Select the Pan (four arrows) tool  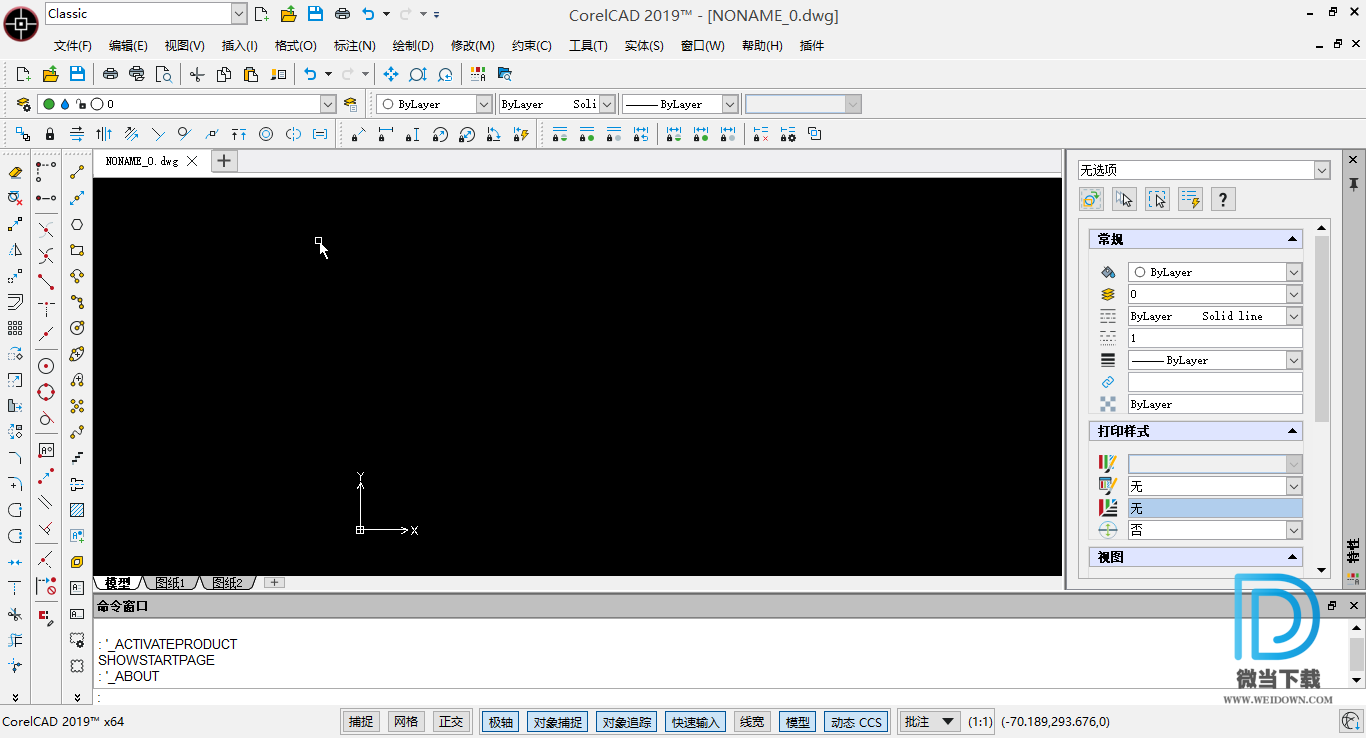(391, 74)
